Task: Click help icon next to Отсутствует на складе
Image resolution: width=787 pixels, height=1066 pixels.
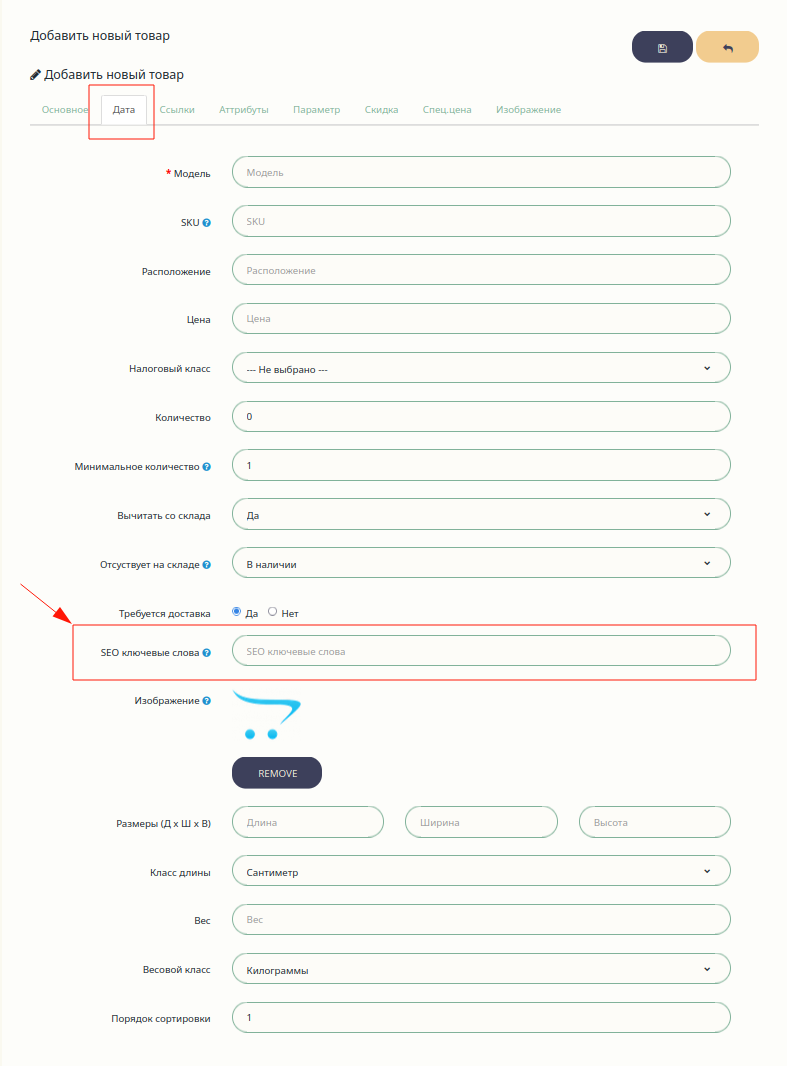Action: click(x=207, y=564)
